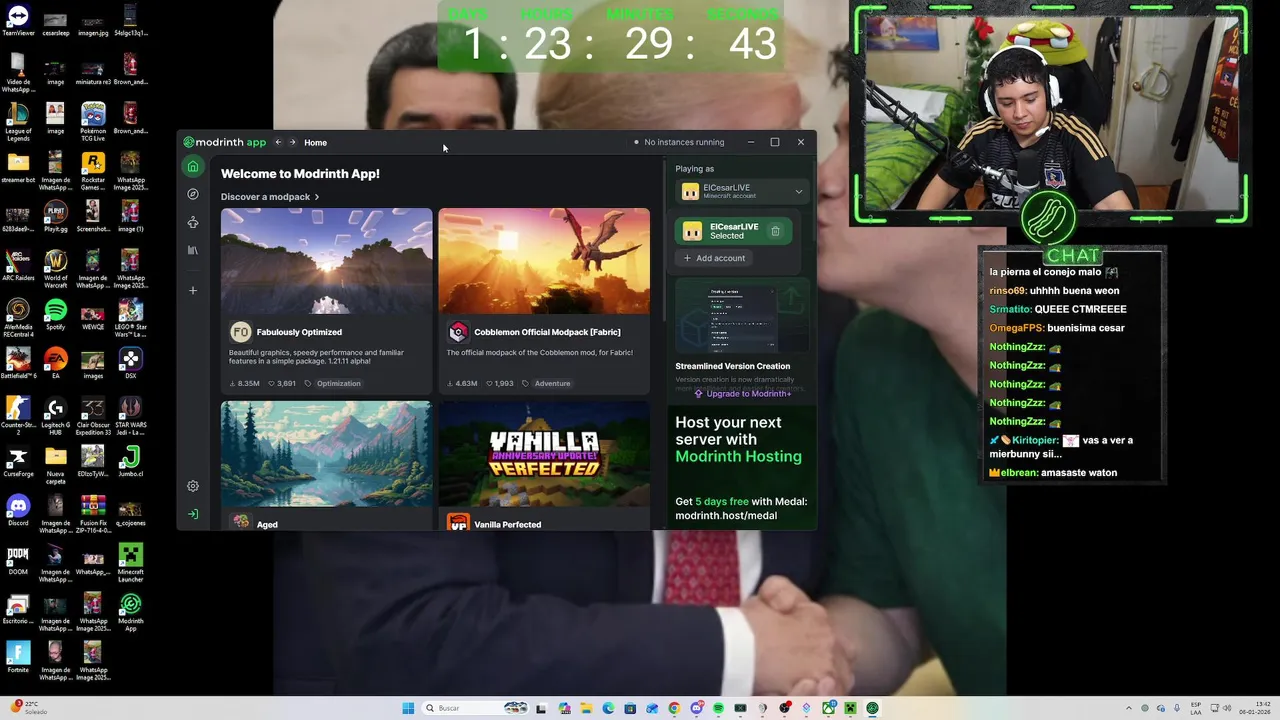This screenshot has width=1280, height=720.
Task: Open the DOOM desktop shortcut
Action: pyautogui.click(x=18, y=560)
